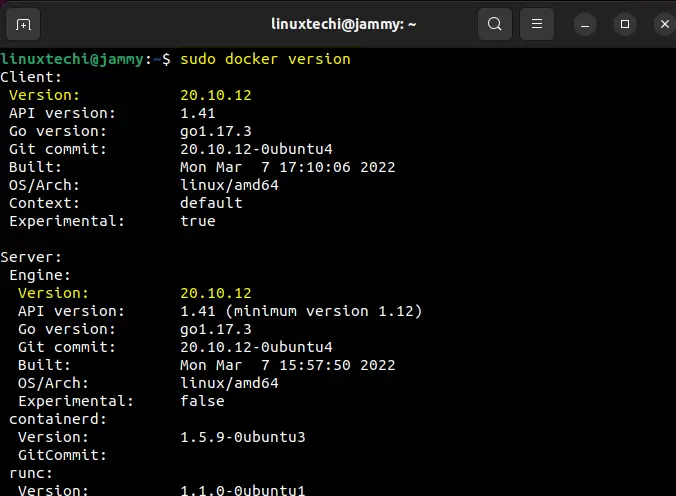
Task: Click the Client version 20.10.12 value
Action: click(216, 95)
